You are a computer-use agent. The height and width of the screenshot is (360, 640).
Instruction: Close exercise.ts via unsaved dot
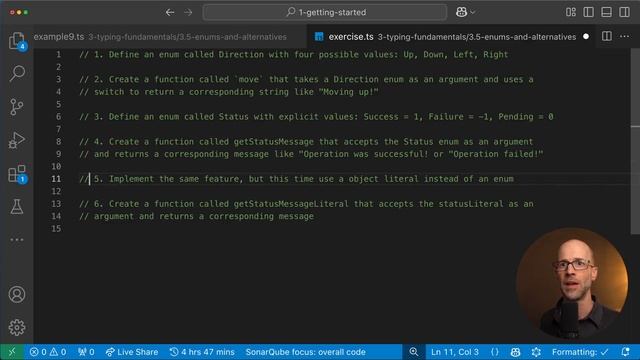pos(586,37)
